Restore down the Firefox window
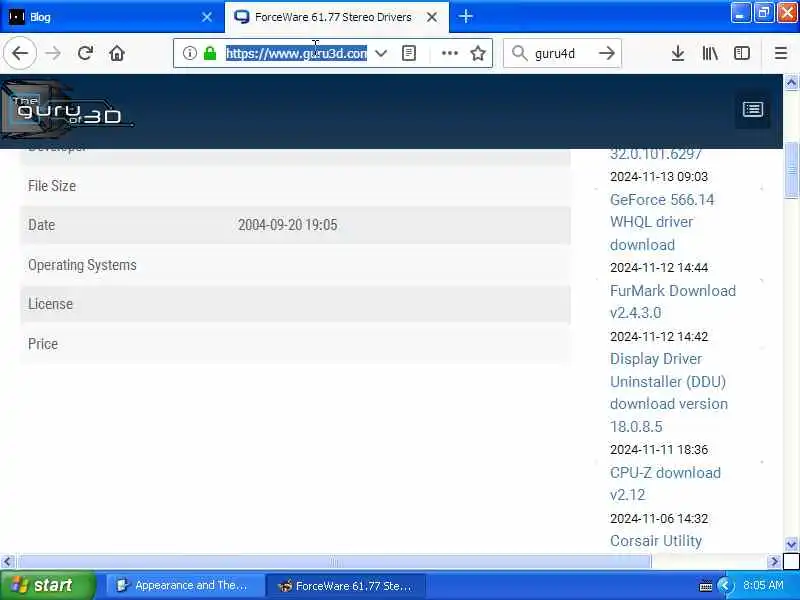Image resolution: width=800 pixels, height=600 pixels. tap(763, 13)
